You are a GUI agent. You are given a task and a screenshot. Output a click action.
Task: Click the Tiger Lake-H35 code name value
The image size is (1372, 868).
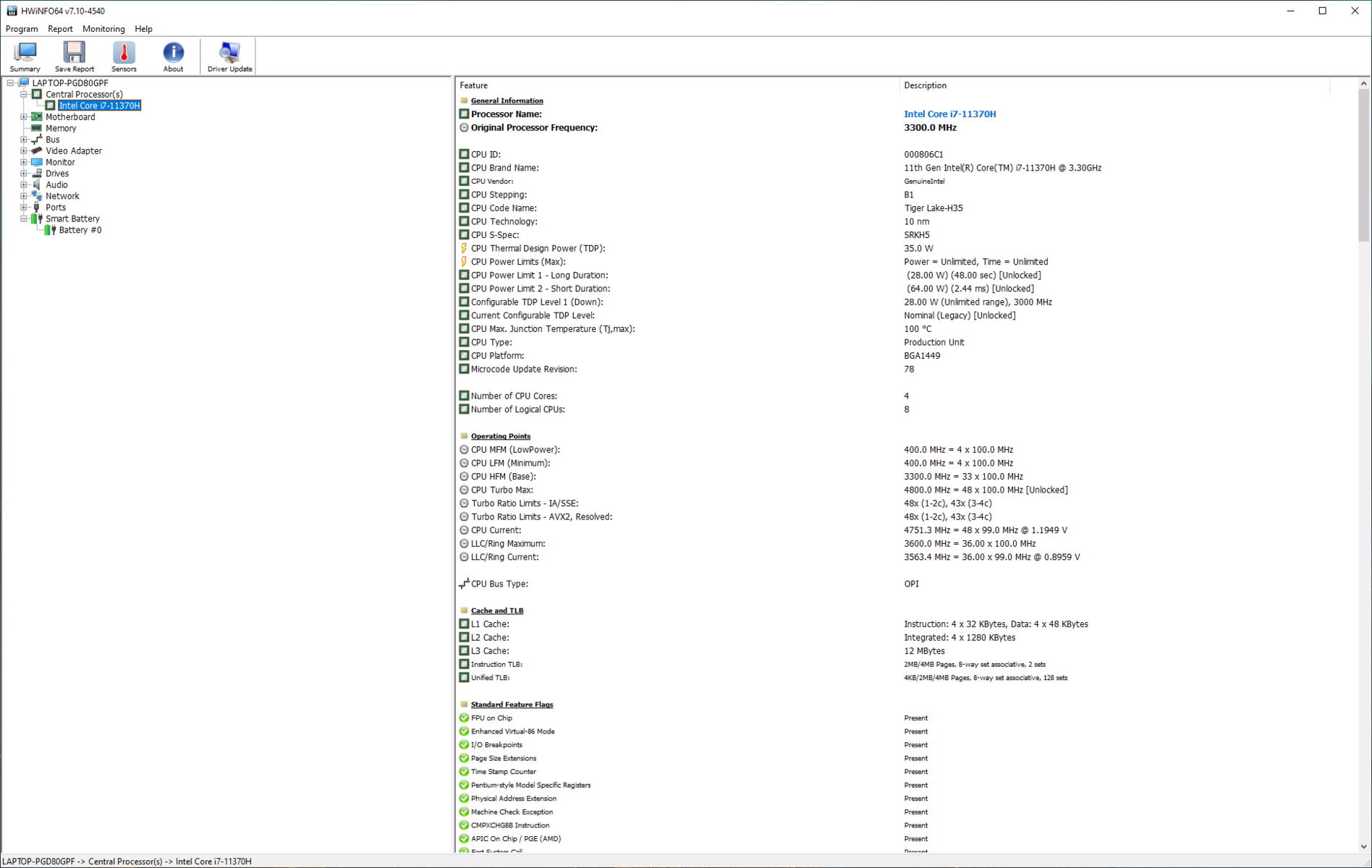click(933, 208)
